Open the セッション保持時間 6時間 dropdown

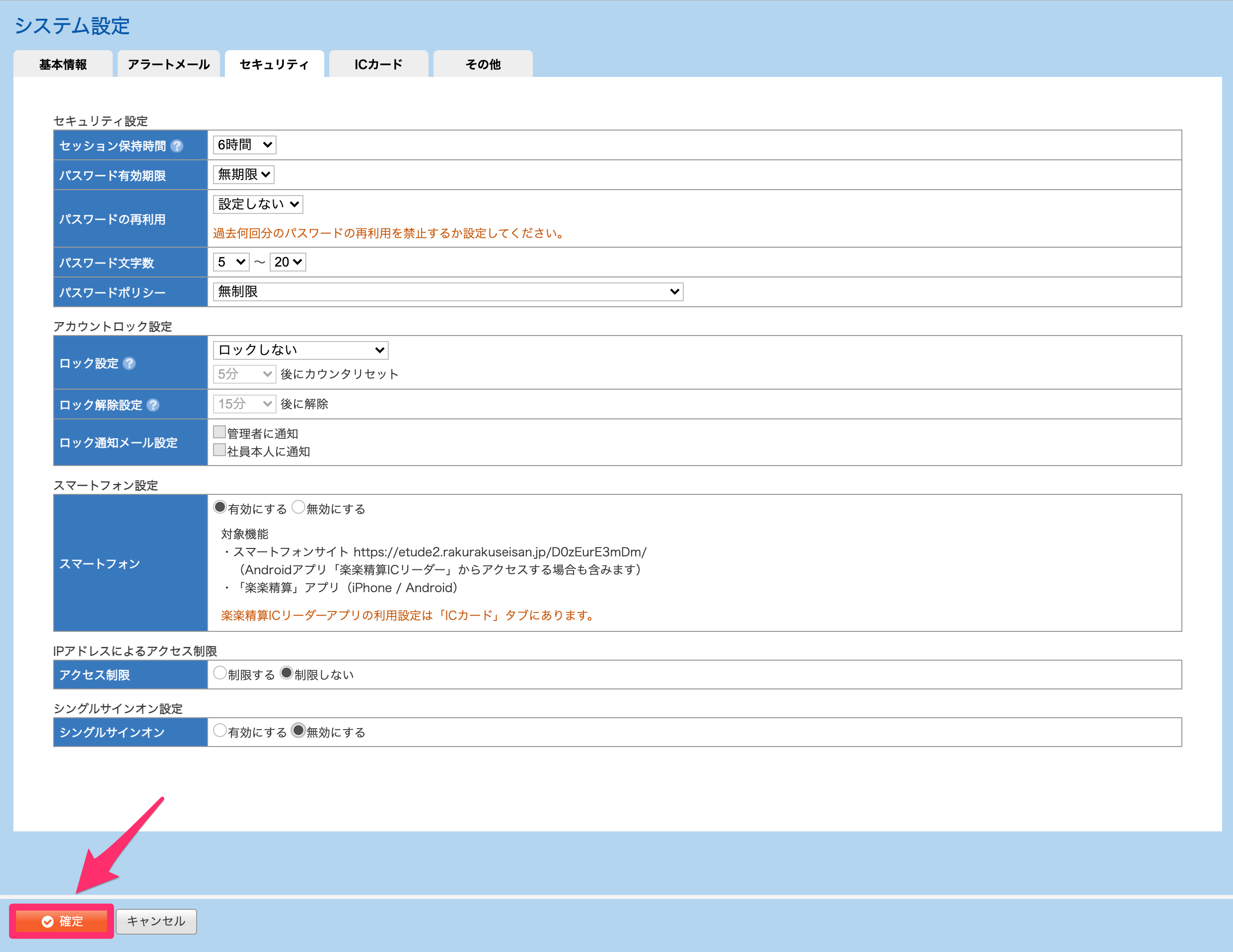pyautogui.click(x=244, y=145)
